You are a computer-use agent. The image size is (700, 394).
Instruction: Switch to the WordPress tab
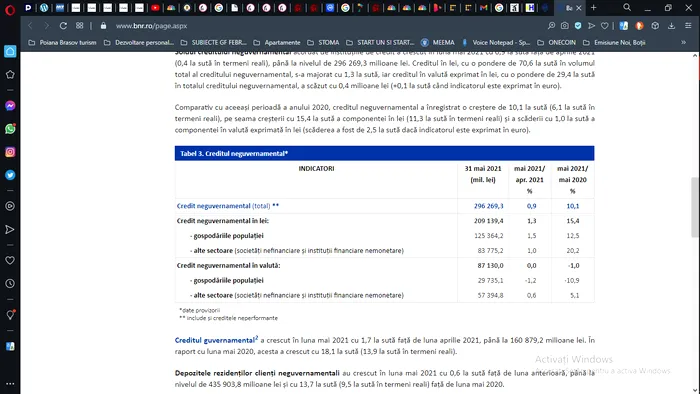[44, 8]
